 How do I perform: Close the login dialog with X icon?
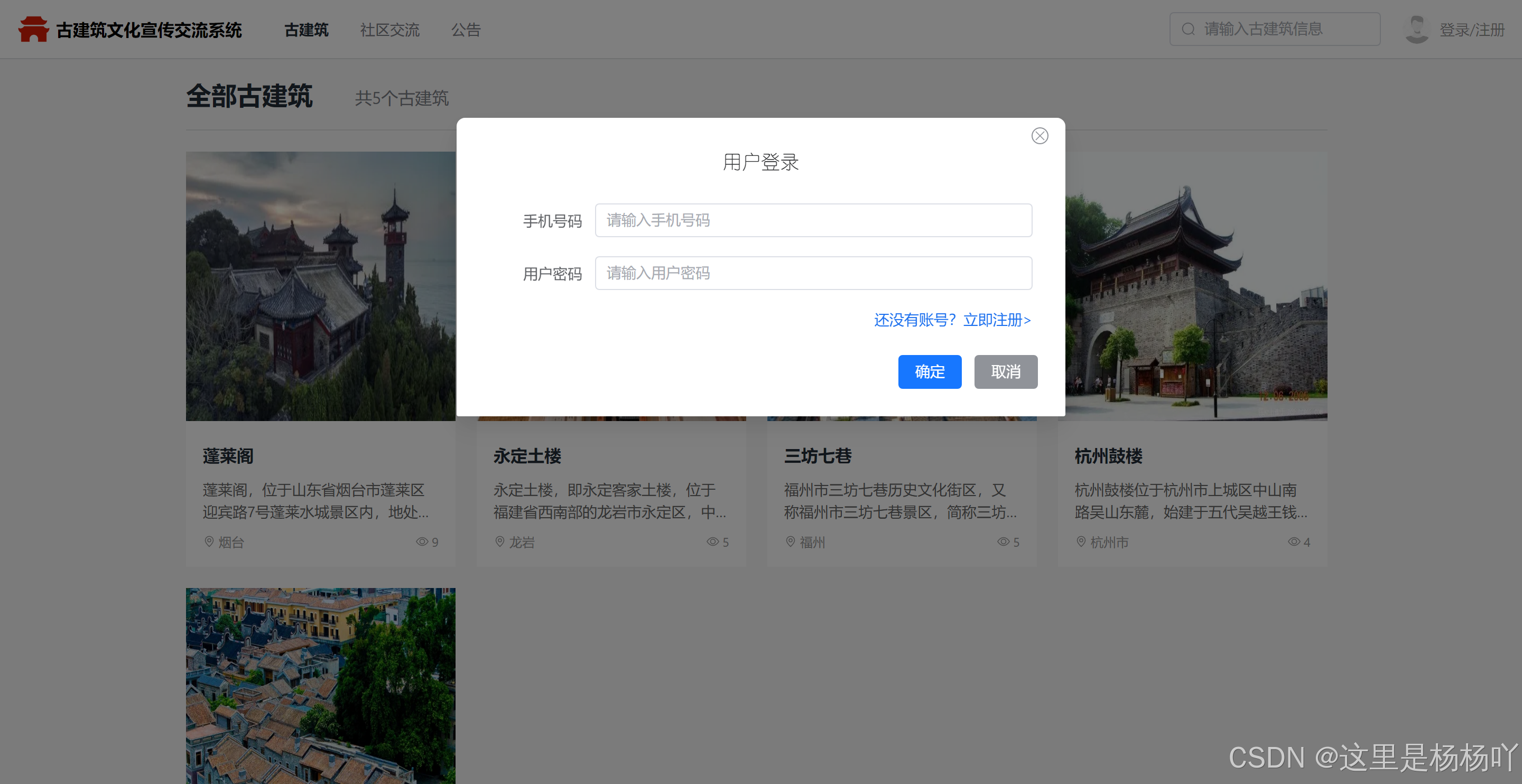point(1040,136)
